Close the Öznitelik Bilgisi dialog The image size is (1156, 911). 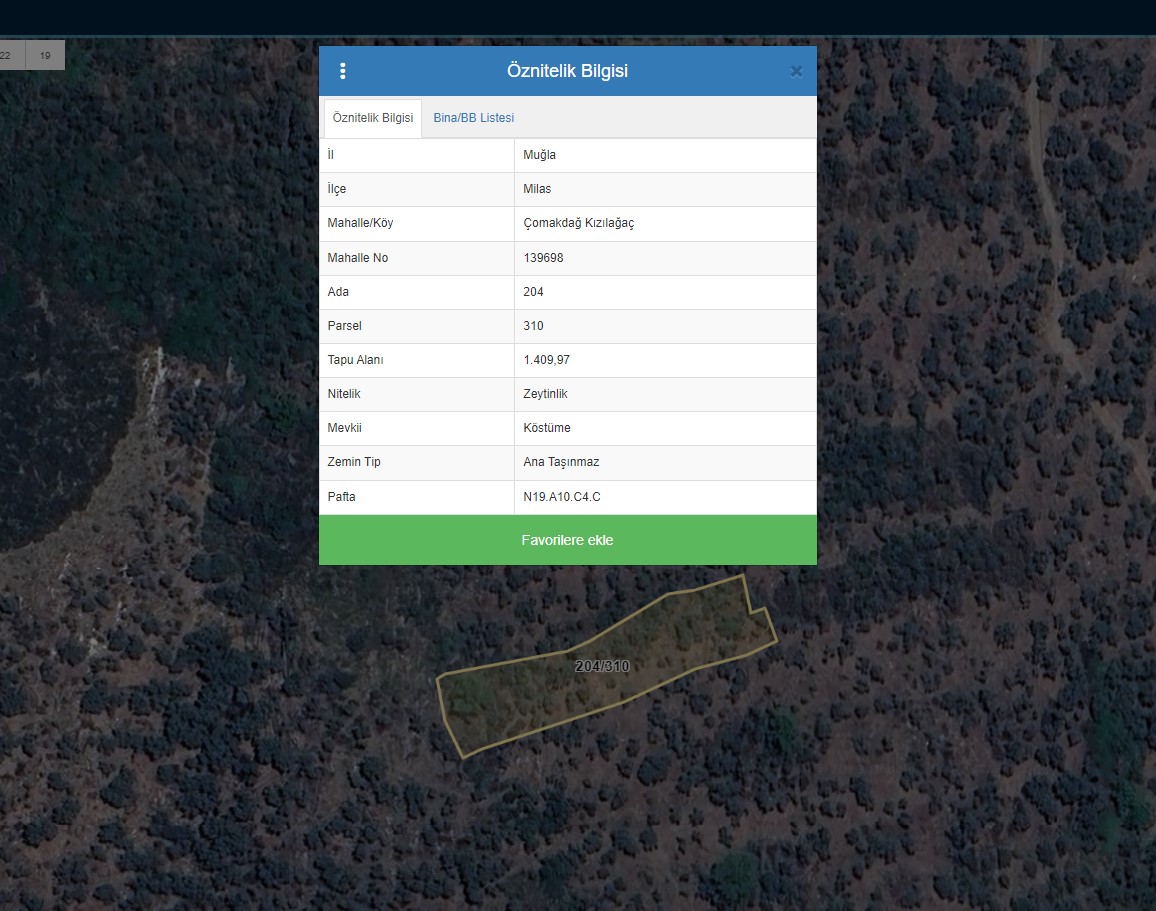[x=796, y=71]
